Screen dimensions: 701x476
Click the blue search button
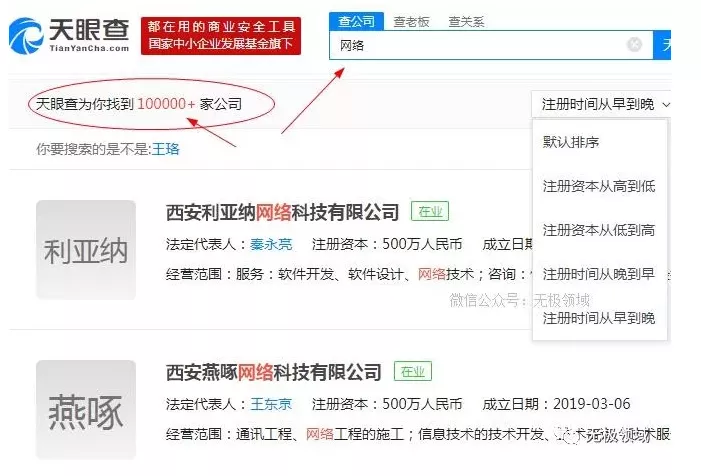[x=662, y=45]
